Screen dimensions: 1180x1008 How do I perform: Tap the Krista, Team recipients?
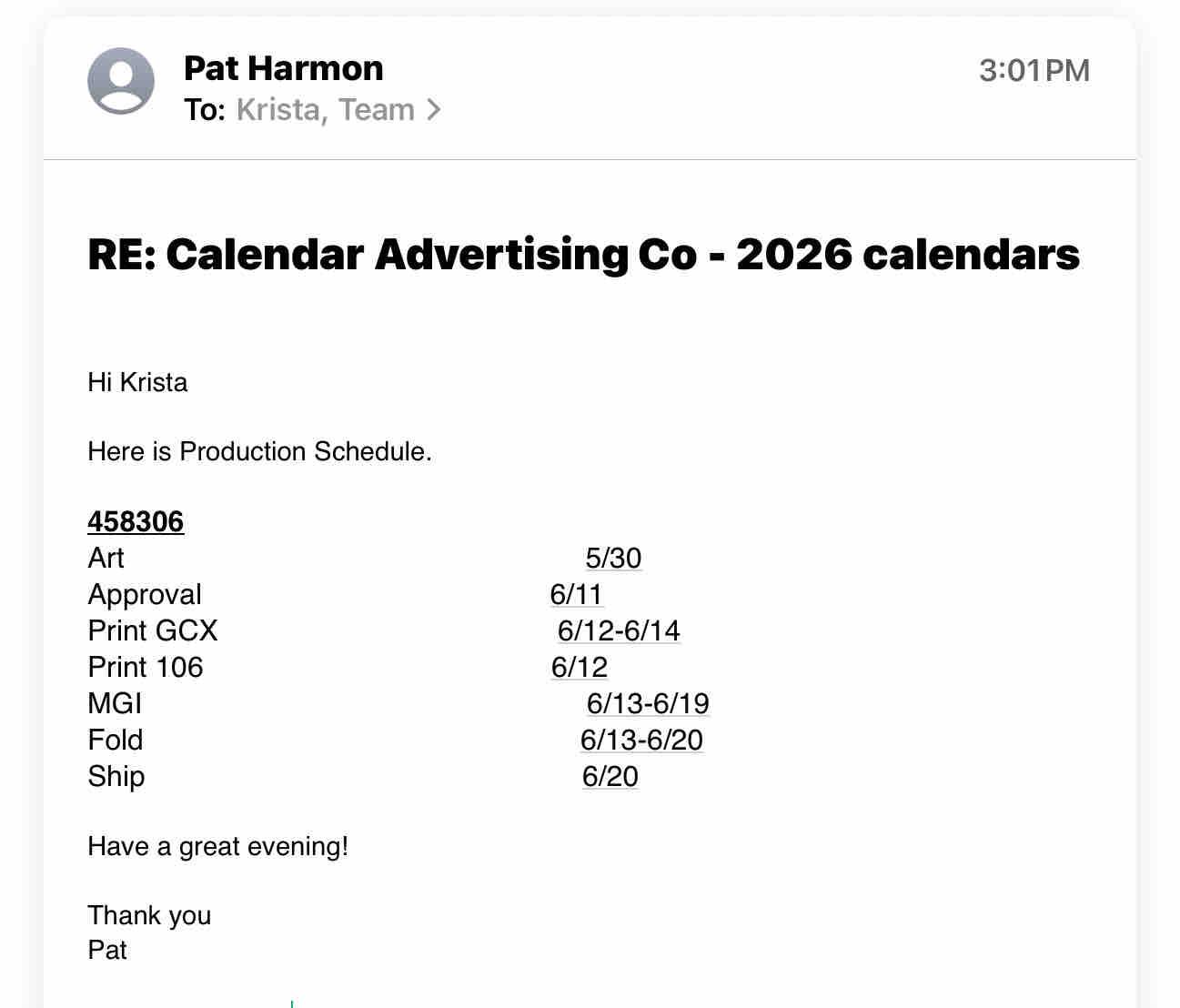325,110
